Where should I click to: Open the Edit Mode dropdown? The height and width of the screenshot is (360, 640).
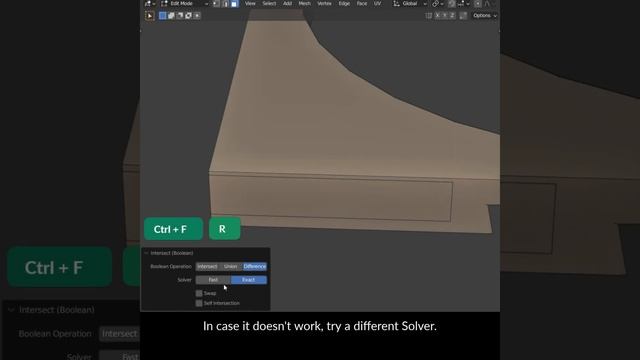184,4
